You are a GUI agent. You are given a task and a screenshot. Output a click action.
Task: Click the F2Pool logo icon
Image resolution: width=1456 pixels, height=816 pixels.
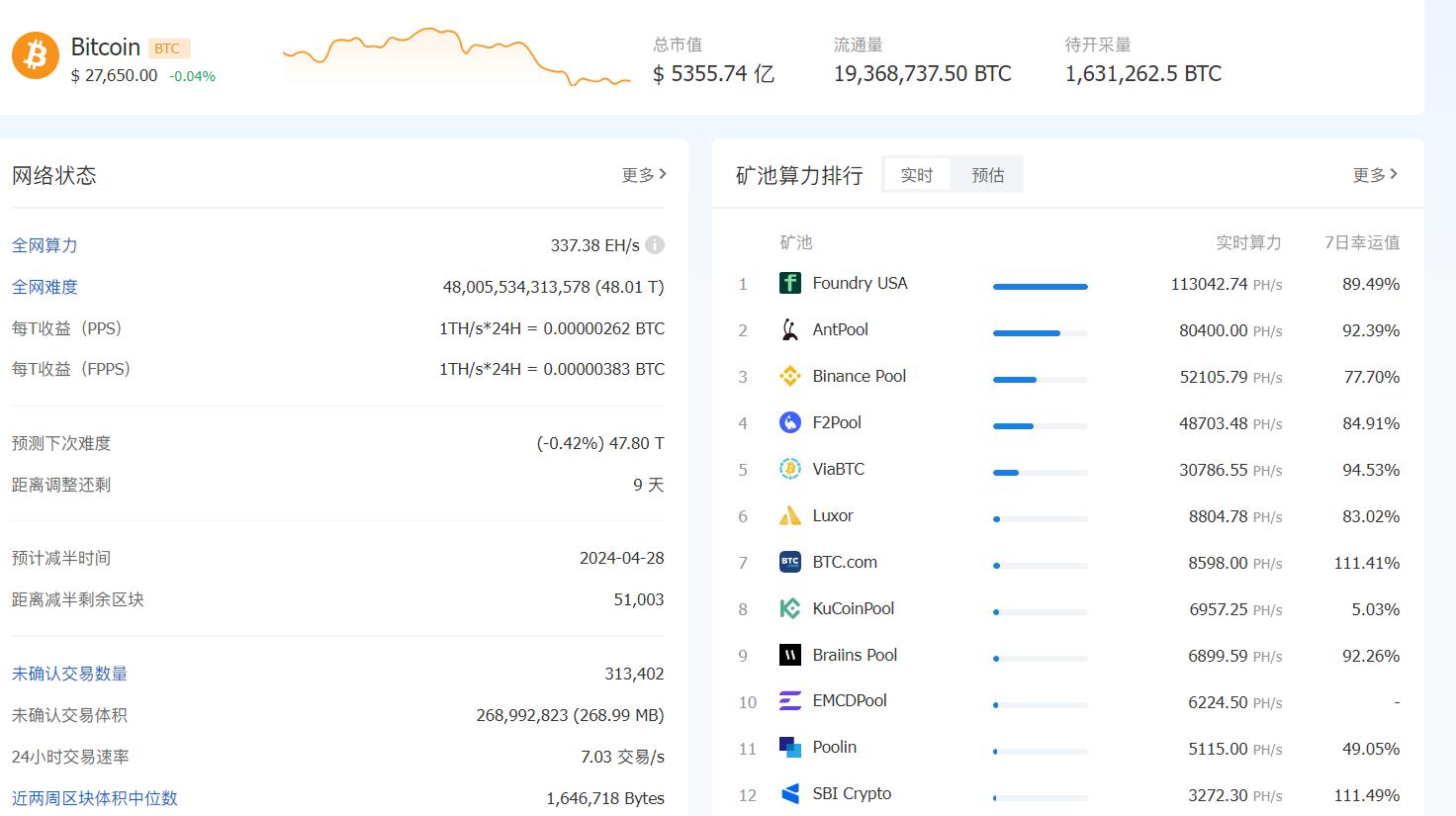coord(789,423)
